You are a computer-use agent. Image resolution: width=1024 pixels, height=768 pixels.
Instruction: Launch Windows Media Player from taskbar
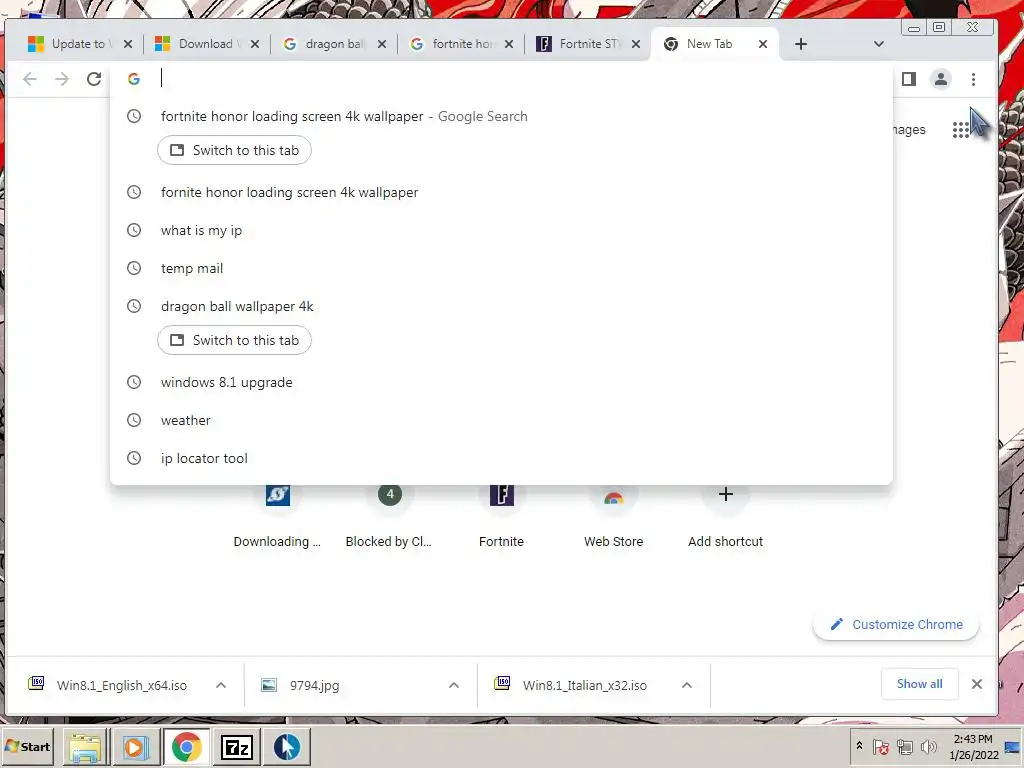tap(135, 747)
